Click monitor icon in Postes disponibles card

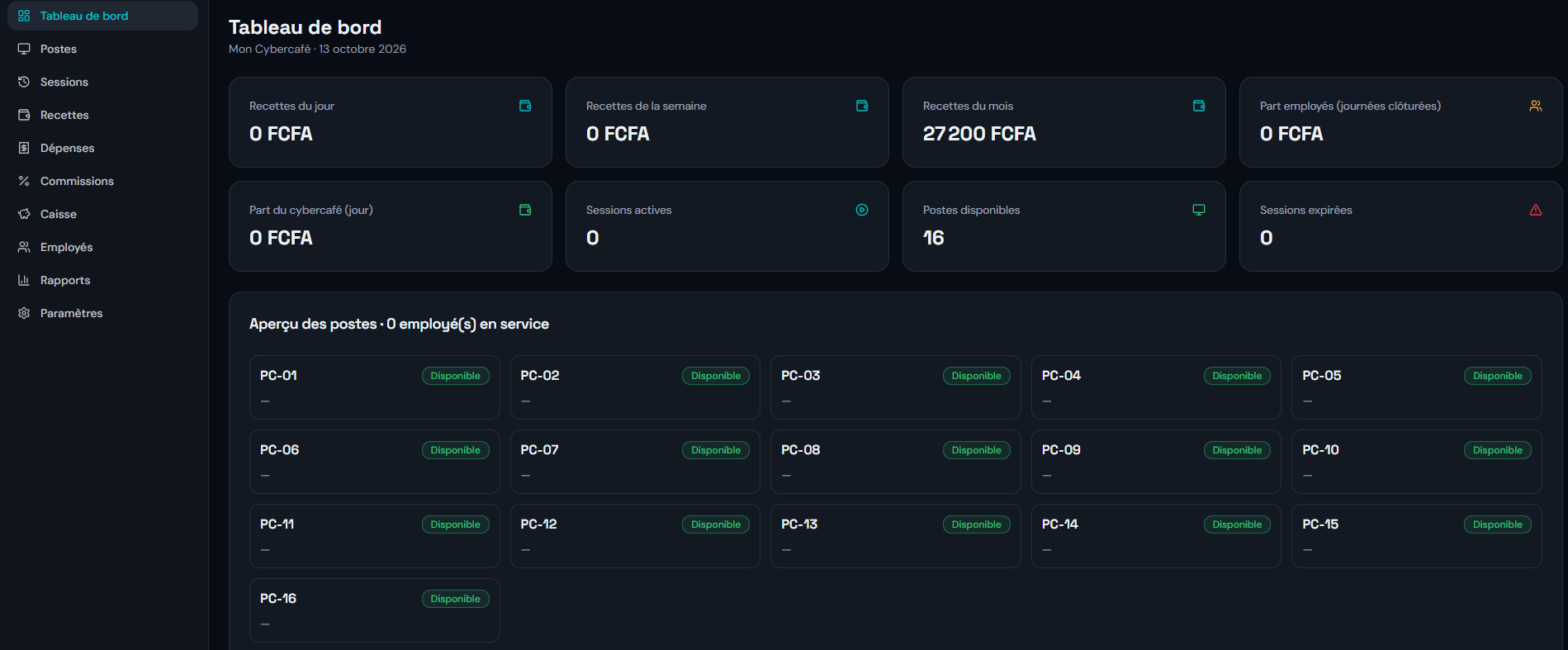(1199, 210)
